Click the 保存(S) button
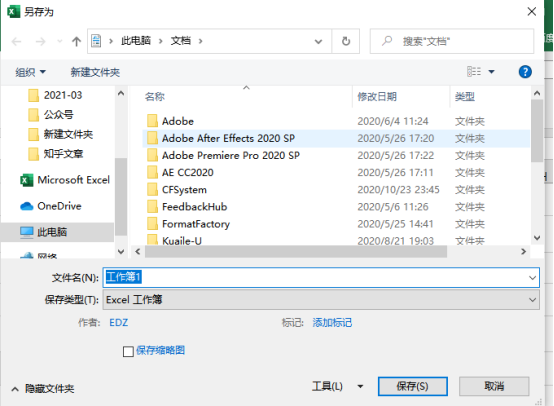This screenshot has height=406, width=554. 412,386
